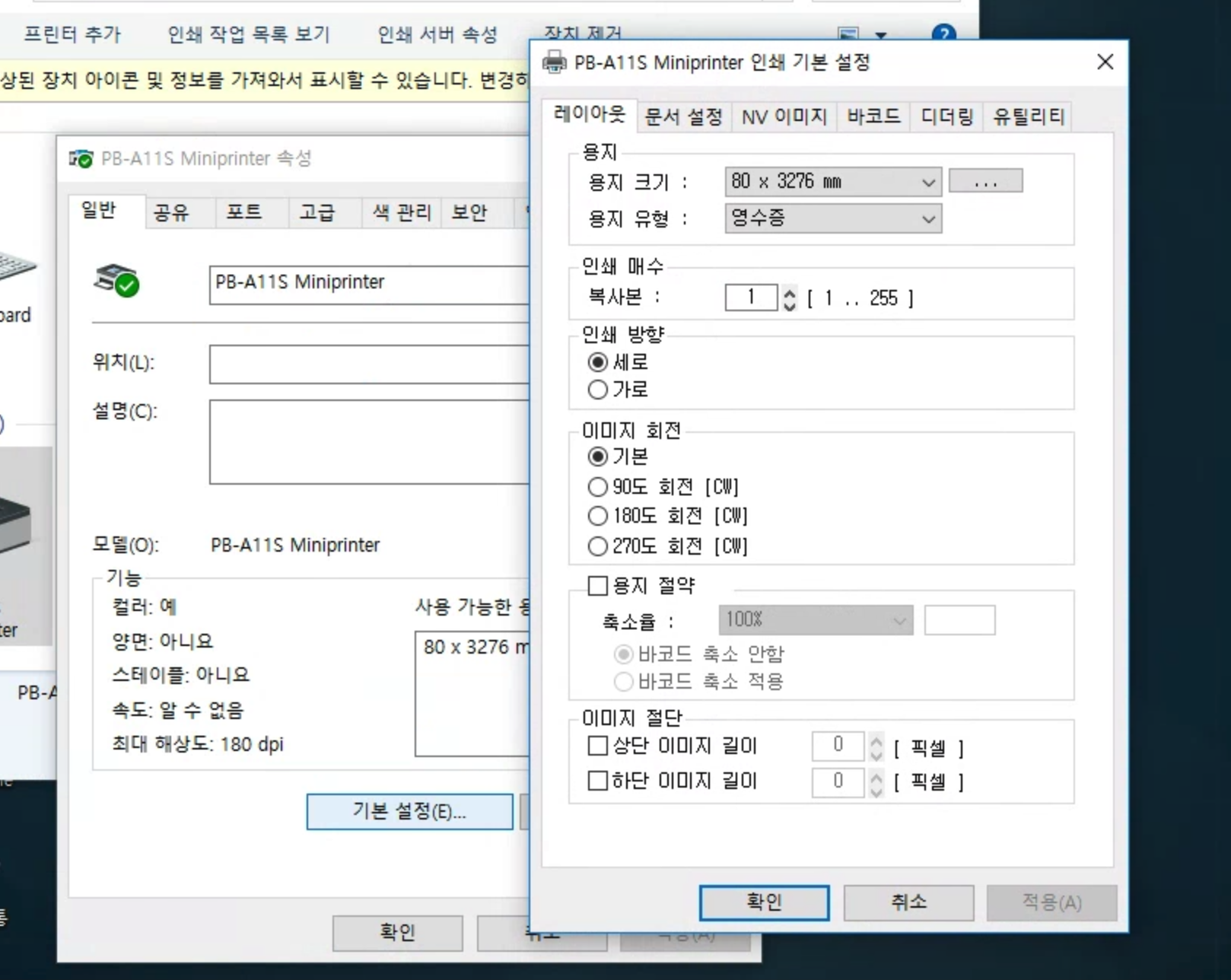Viewport: 1231px width, 980px height.
Task: Tick the 하단 이미지 길이 checkbox
Action: (598, 781)
